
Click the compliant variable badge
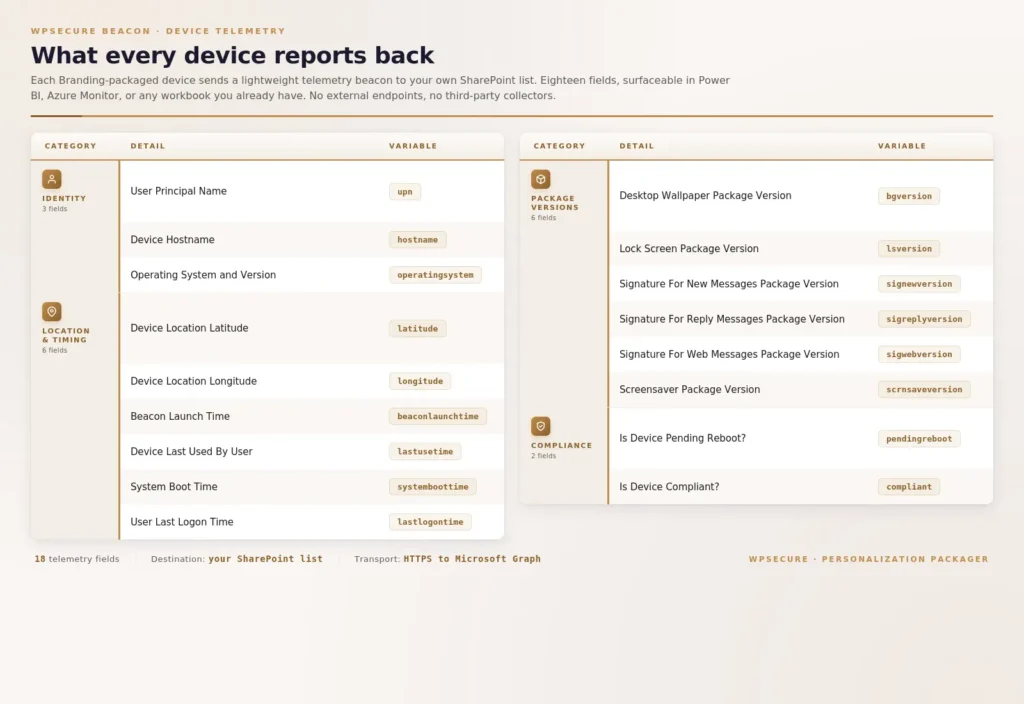(x=908, y=487)
